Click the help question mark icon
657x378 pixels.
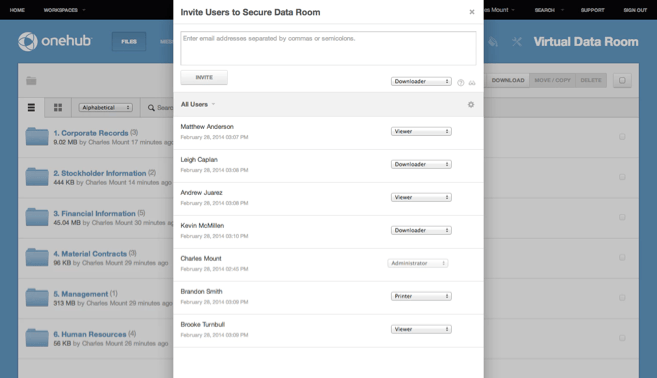point(460,83)
